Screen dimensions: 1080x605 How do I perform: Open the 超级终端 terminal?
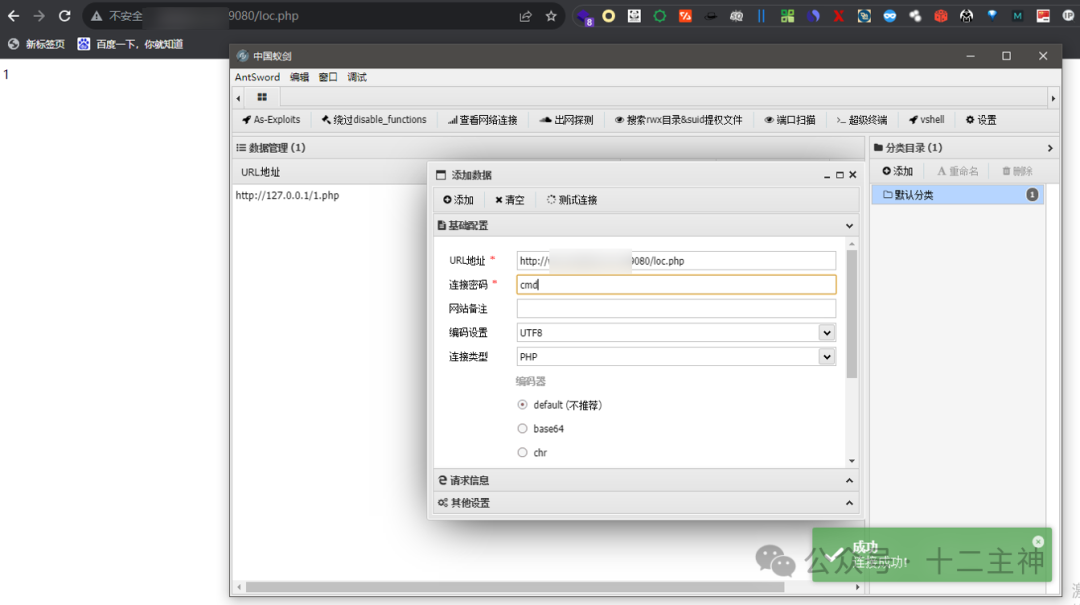coord(862,119)
